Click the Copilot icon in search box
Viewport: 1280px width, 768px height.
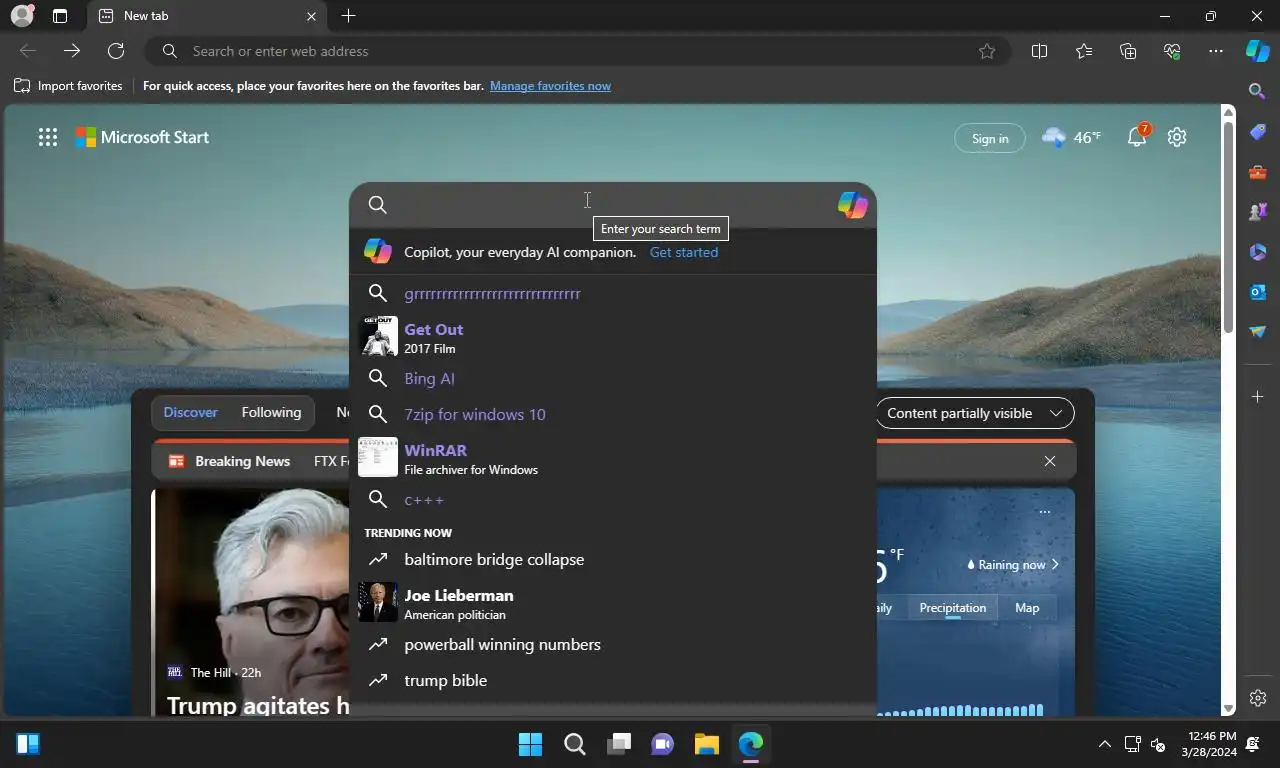coord(852,204)
